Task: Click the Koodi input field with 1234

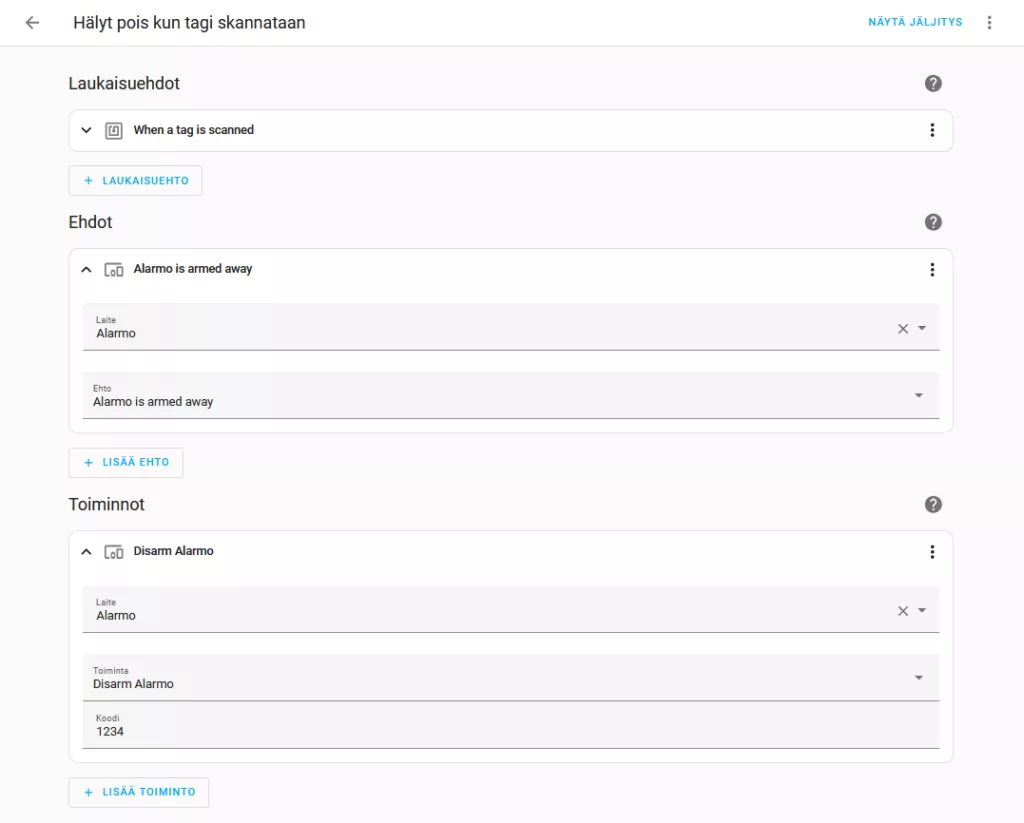Action: (511, 725)
